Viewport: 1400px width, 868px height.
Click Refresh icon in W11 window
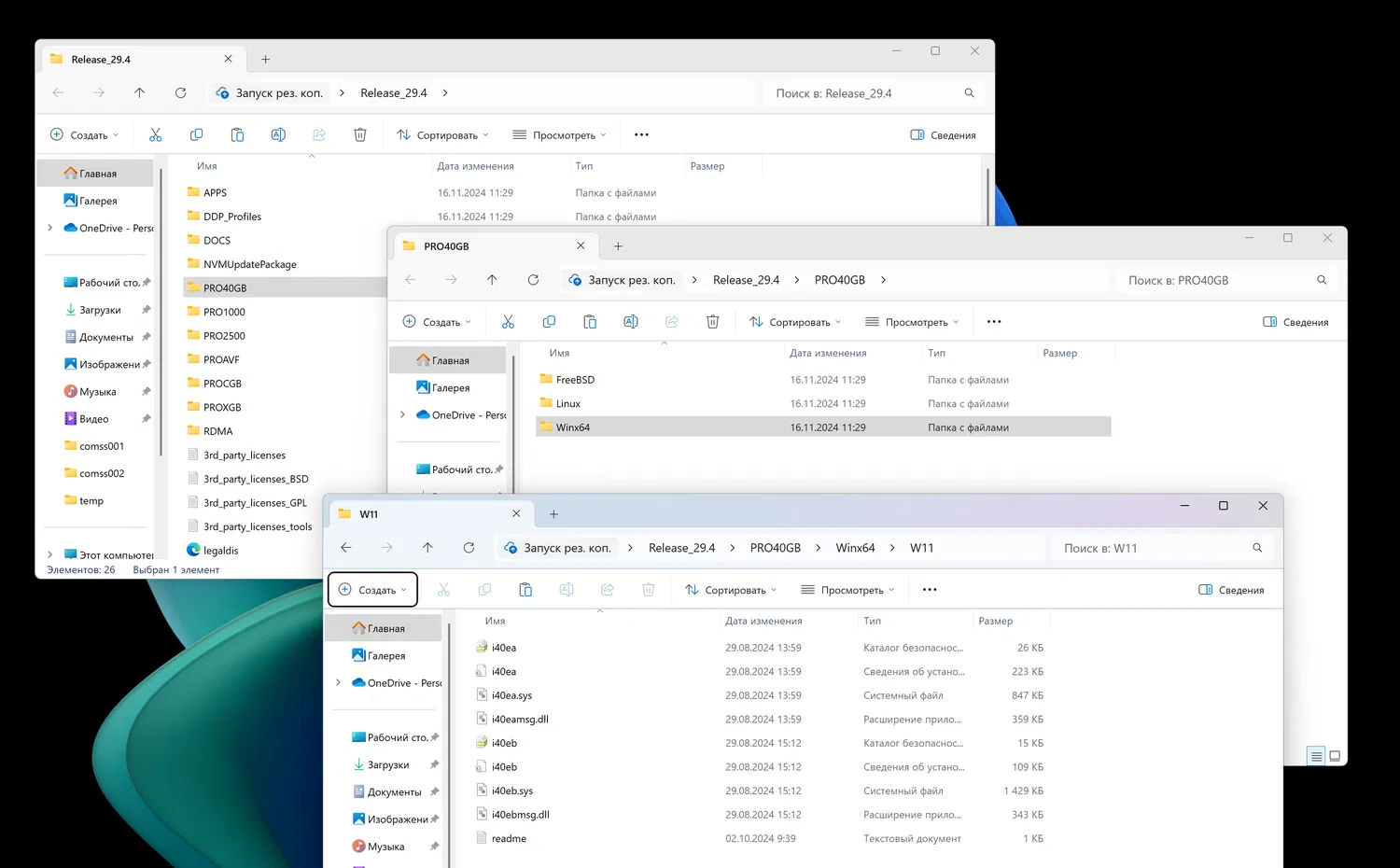click(x=469, y=548)
